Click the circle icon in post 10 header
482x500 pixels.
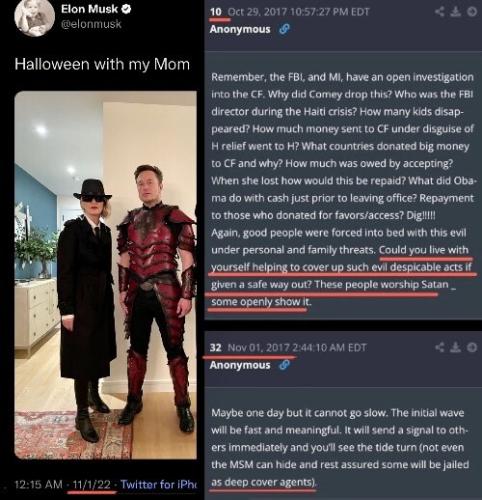(x=472, y=12)
